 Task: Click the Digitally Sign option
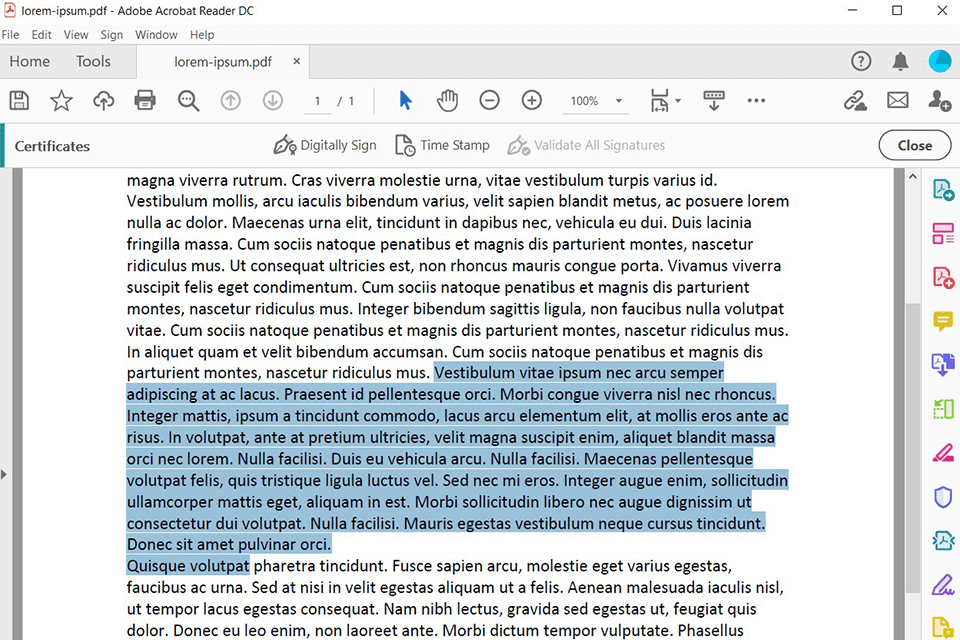[x=325, y=145]
